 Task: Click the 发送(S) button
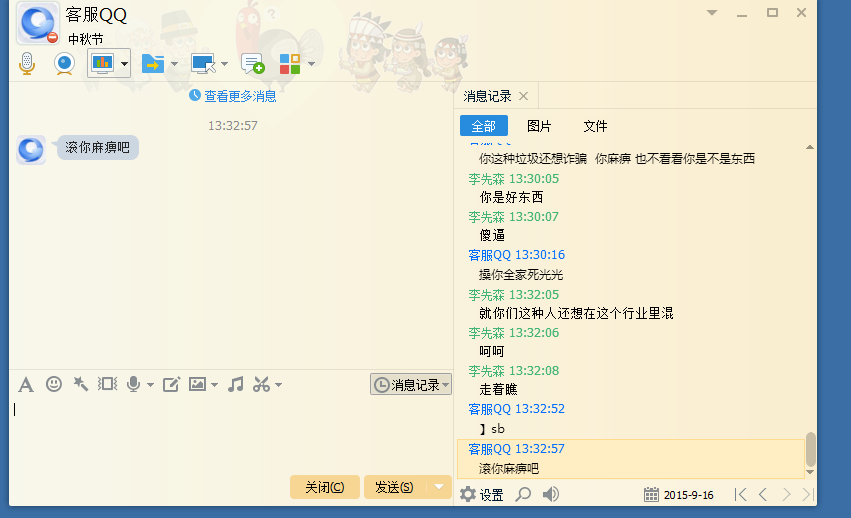point(395,487)
